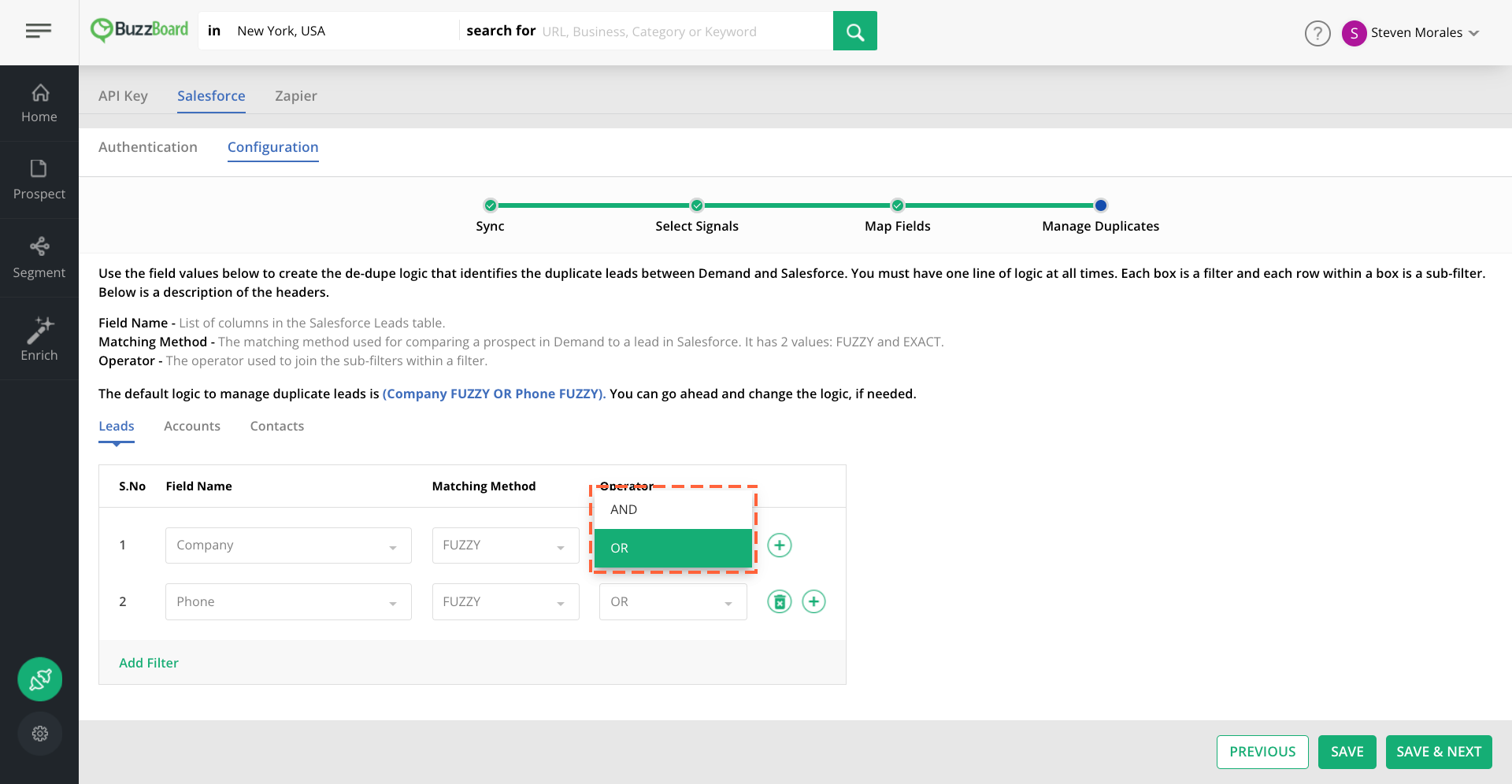Open Prospect in sidebar
The height and width of the screenshot is (784, 1512).
tap(39, 180)
